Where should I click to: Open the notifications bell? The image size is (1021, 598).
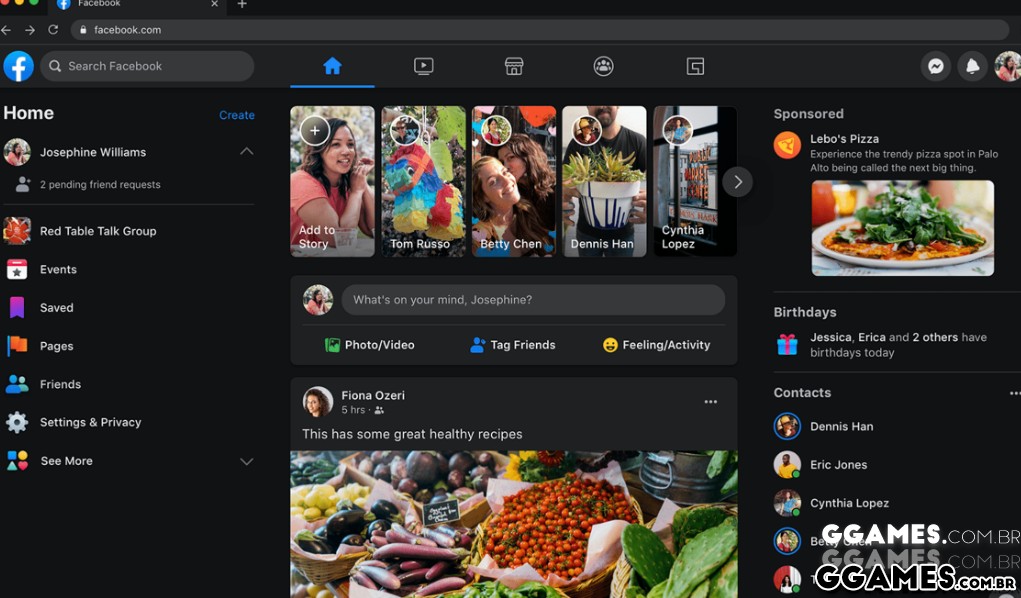click(971, 66)
